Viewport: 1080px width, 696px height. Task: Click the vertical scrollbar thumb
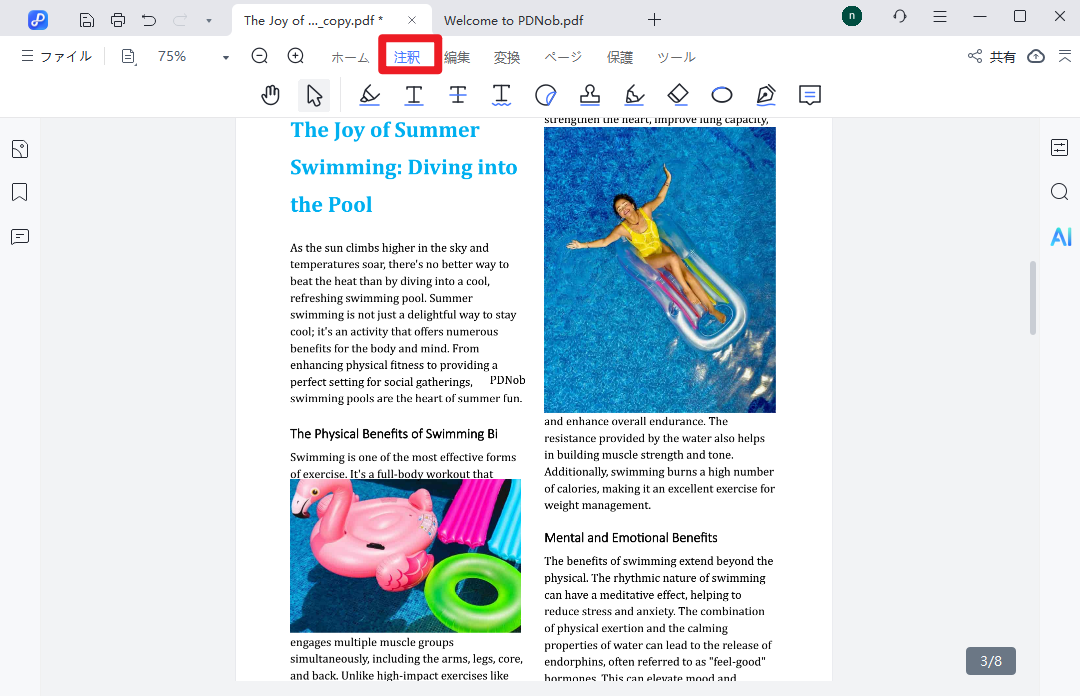pos(1033,298)
